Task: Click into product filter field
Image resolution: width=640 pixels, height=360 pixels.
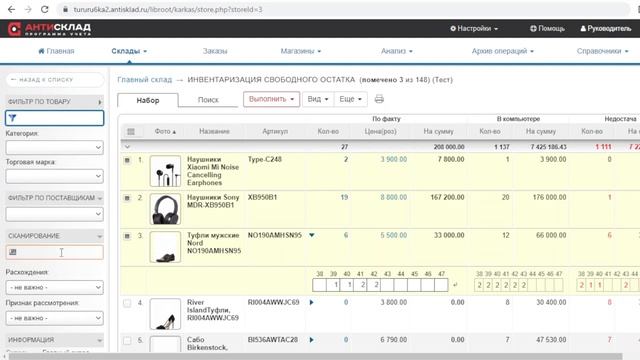Action: [54, 118]
